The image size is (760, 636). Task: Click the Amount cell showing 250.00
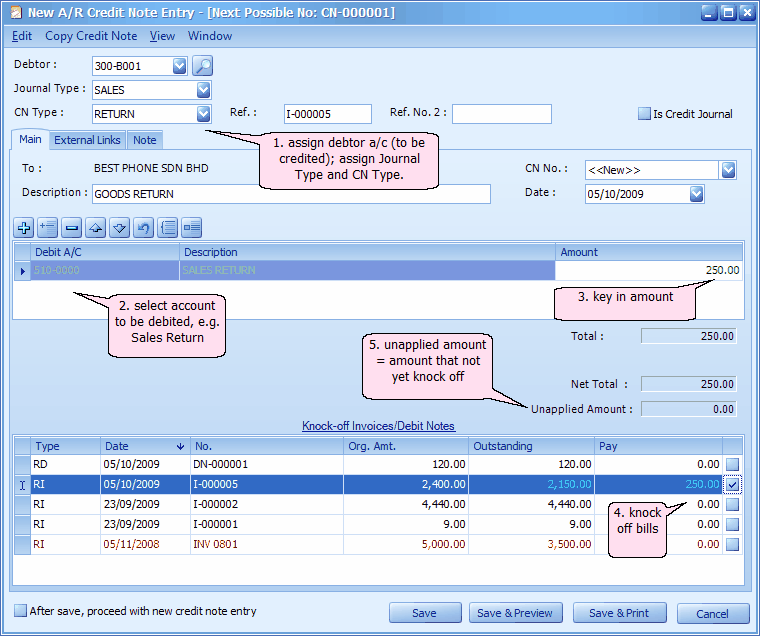pyautogui.click(x=649, y=270)
